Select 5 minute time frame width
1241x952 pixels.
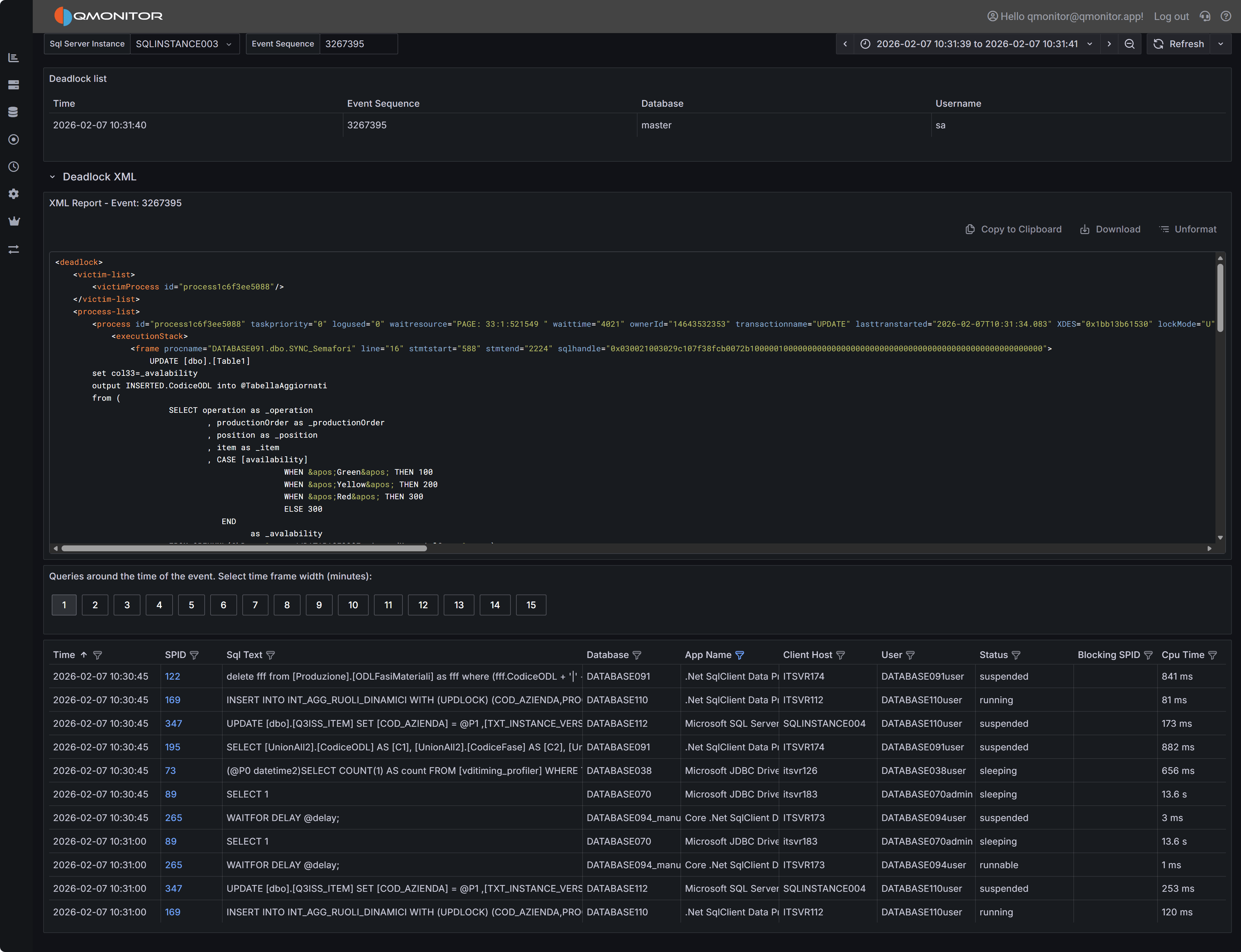(x=191, y=605)
